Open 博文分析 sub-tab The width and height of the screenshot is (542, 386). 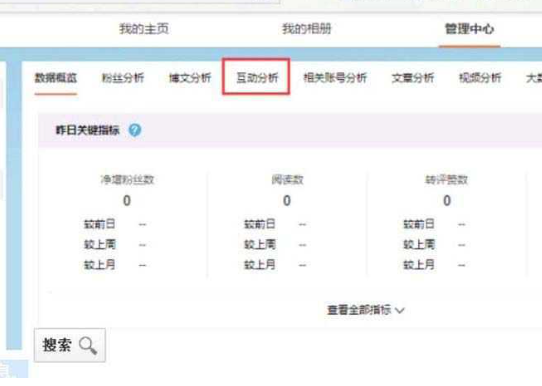point(190,78)
